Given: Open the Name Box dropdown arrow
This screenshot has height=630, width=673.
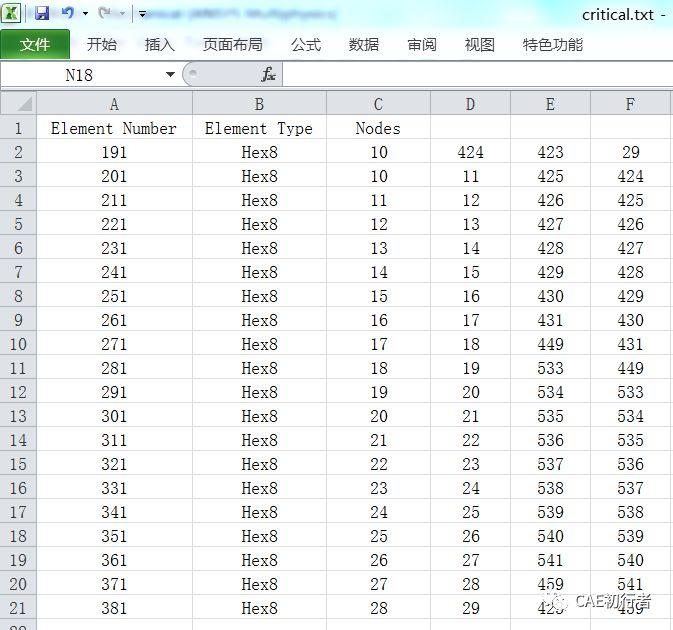Looking at the screenshot, I should click(170, 75).
